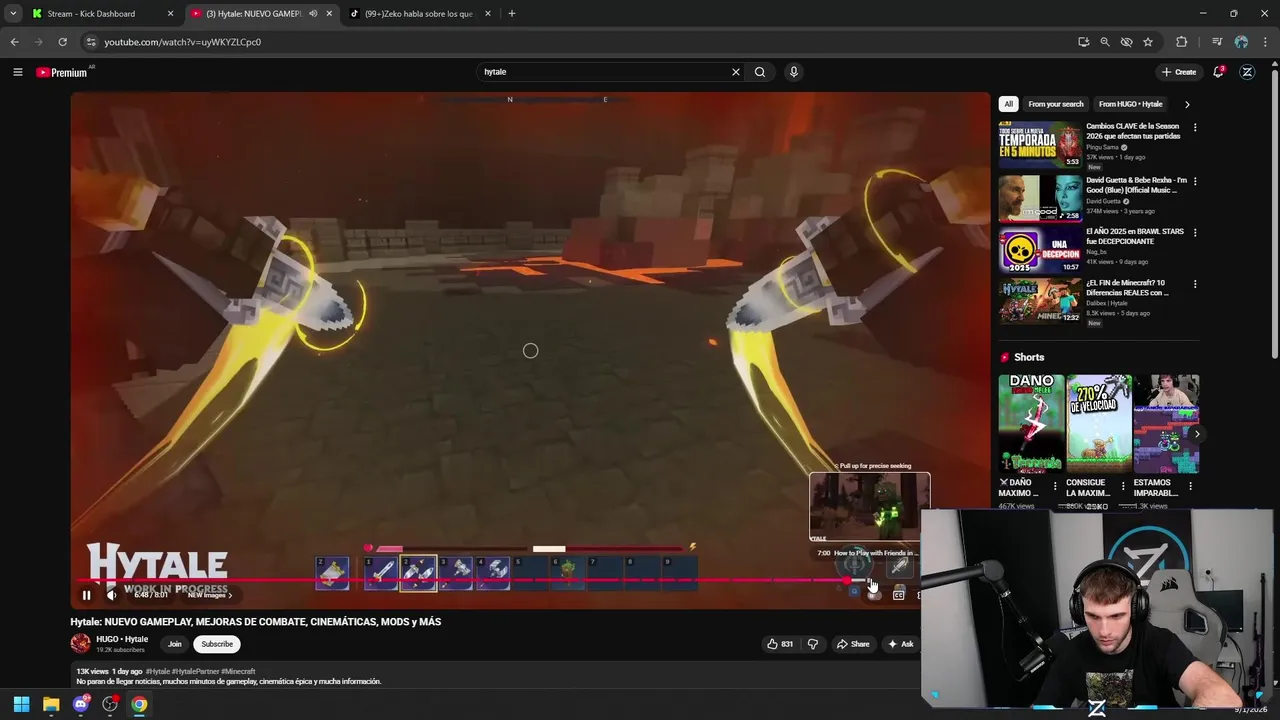Show the next shorts with the arrow
1280x720 pixels.
[x=1196, y=434]
